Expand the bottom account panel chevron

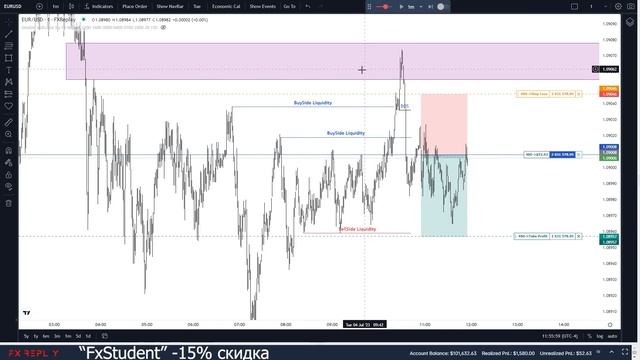pyautogui.click(x=611, y=352)
